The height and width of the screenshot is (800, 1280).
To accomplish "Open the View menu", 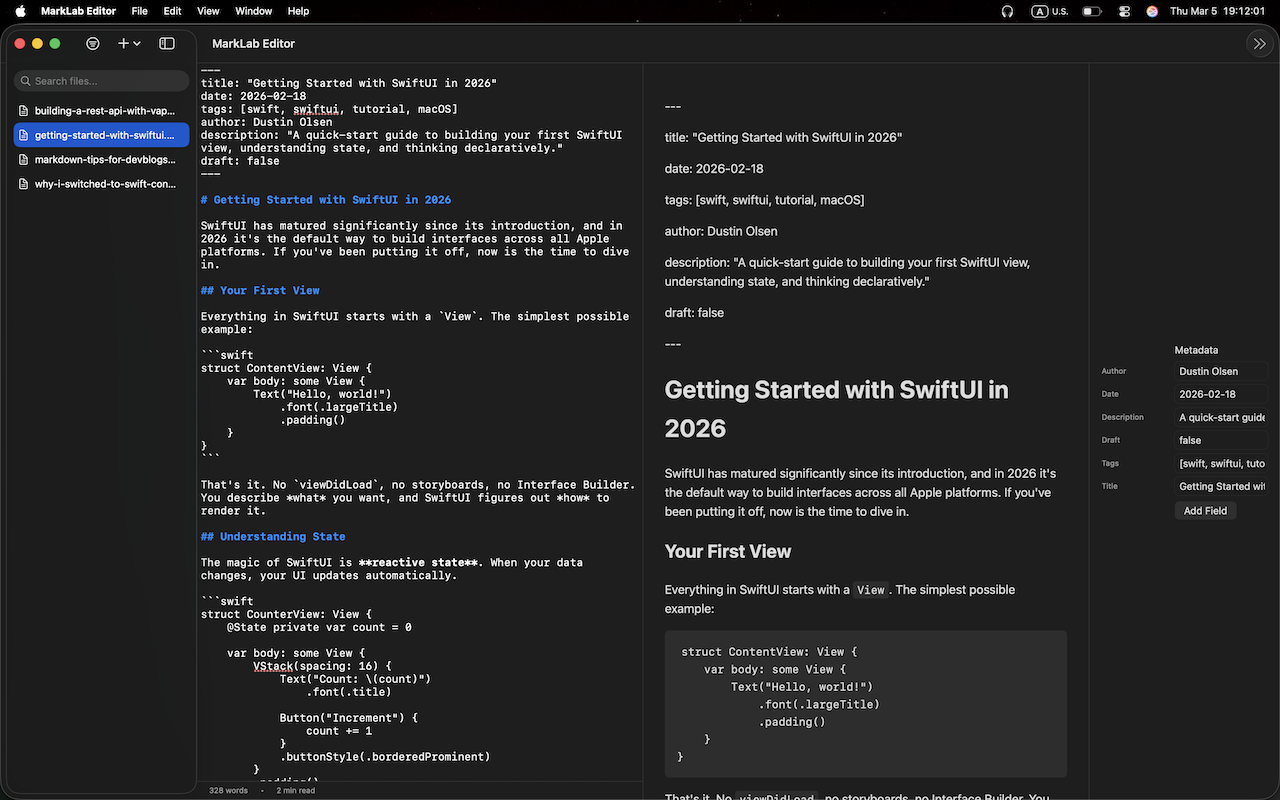I will (x=207, y=11).
